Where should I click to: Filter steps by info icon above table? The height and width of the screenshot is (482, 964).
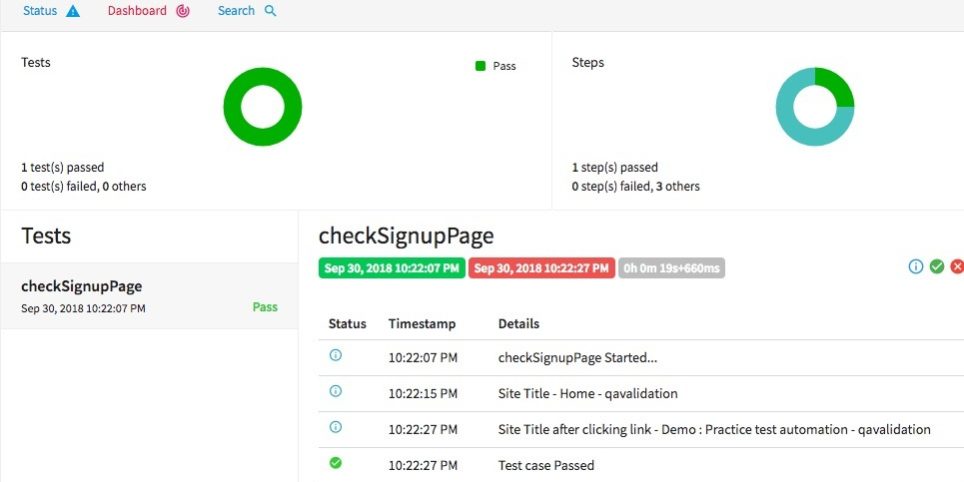(915, 266)
